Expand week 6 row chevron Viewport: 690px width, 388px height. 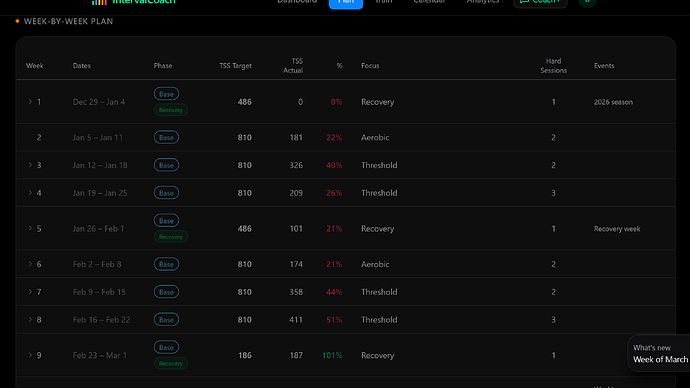(x=30, y=264)
